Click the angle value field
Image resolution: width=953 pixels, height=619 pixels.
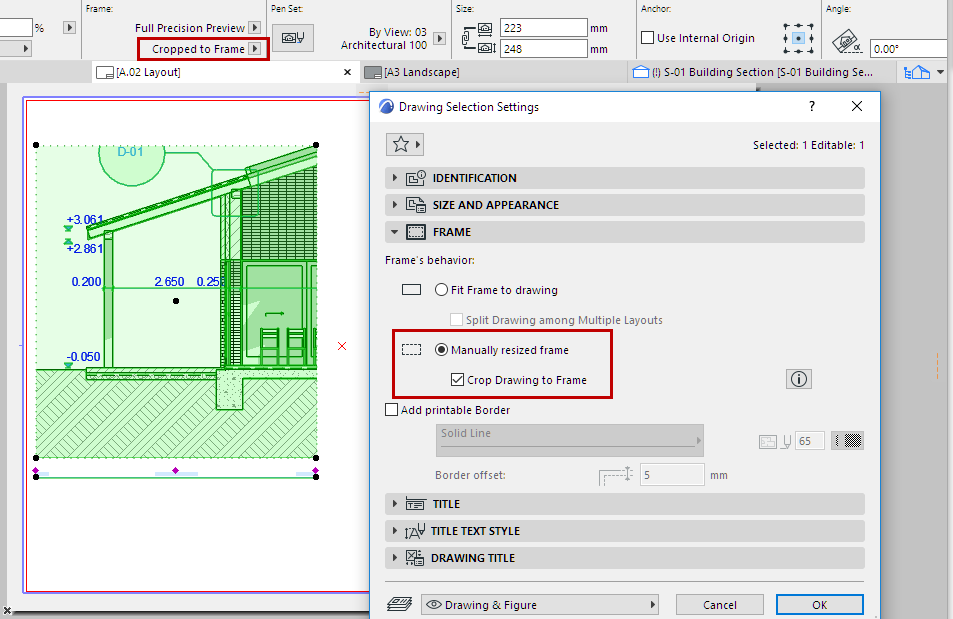point(910,49)
